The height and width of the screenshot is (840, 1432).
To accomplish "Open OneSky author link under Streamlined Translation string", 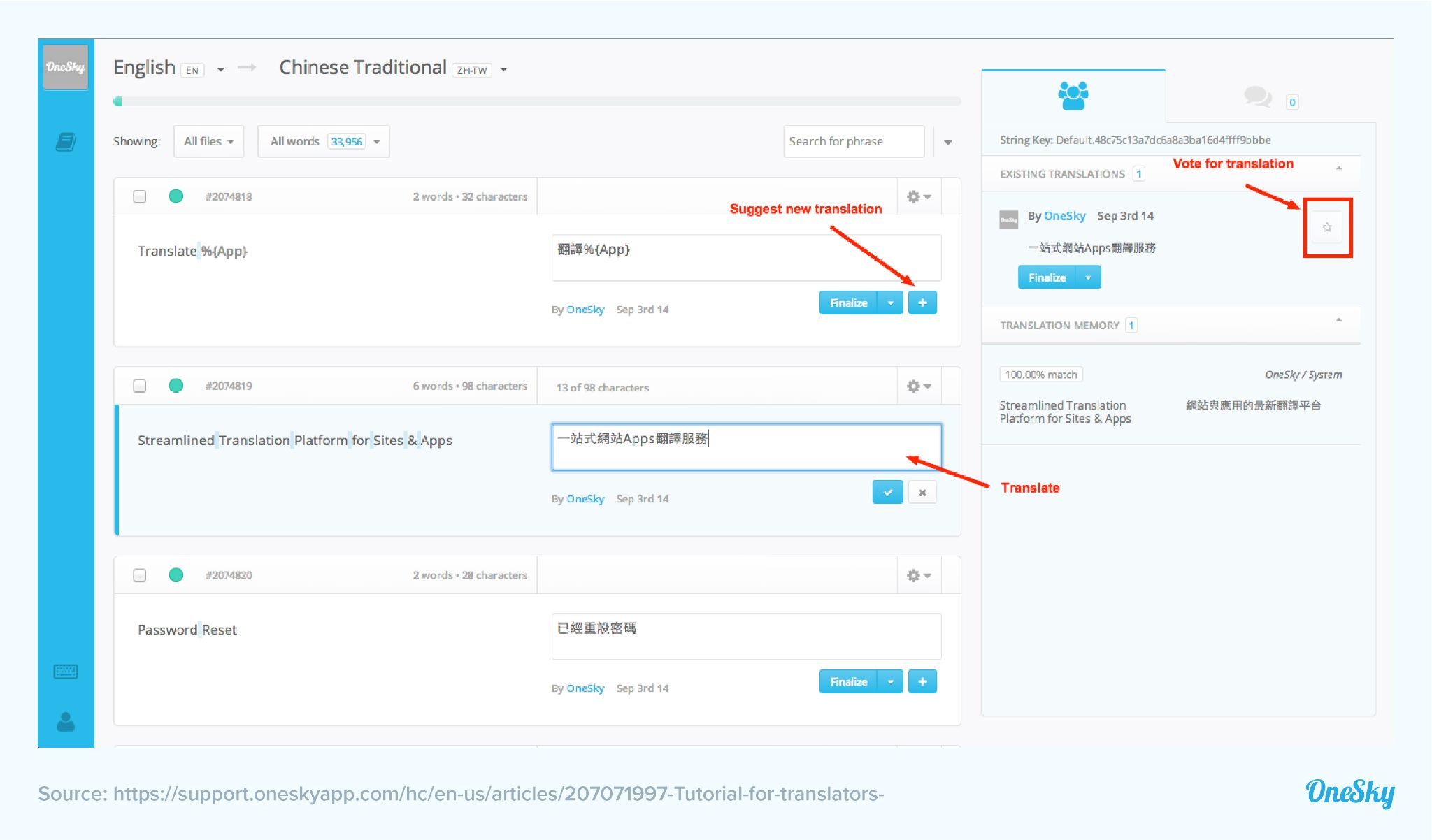I will 585,499.
